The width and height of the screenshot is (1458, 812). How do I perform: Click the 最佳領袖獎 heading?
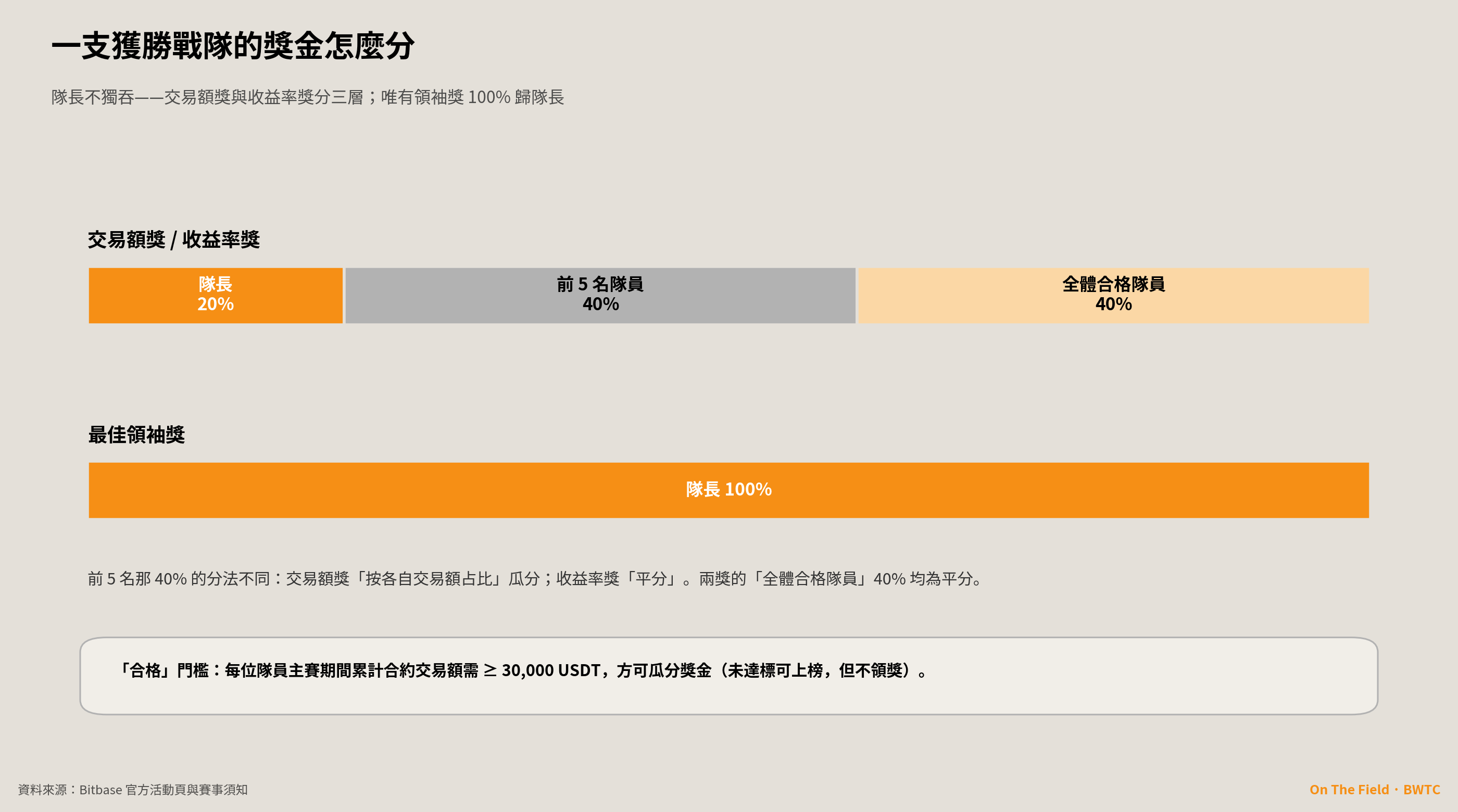point(136,435)
